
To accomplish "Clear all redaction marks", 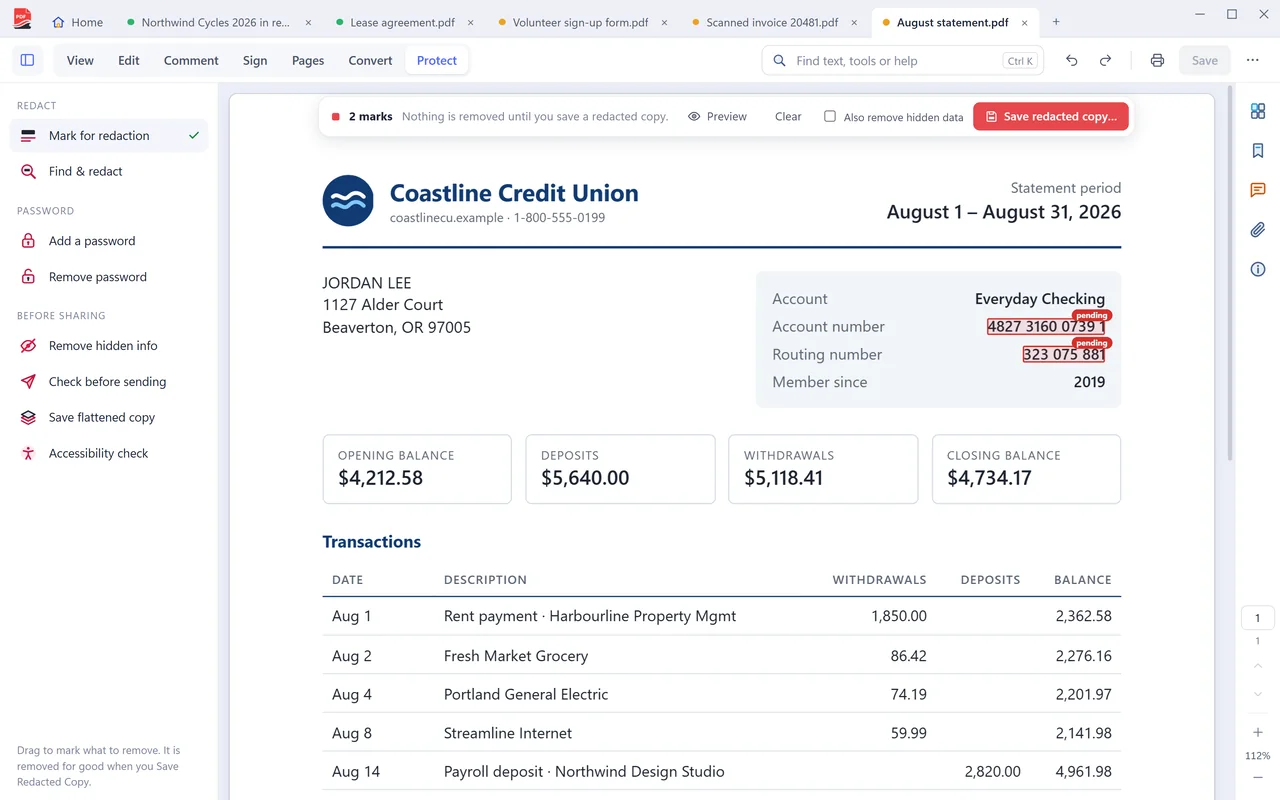I will pos(788,116).
